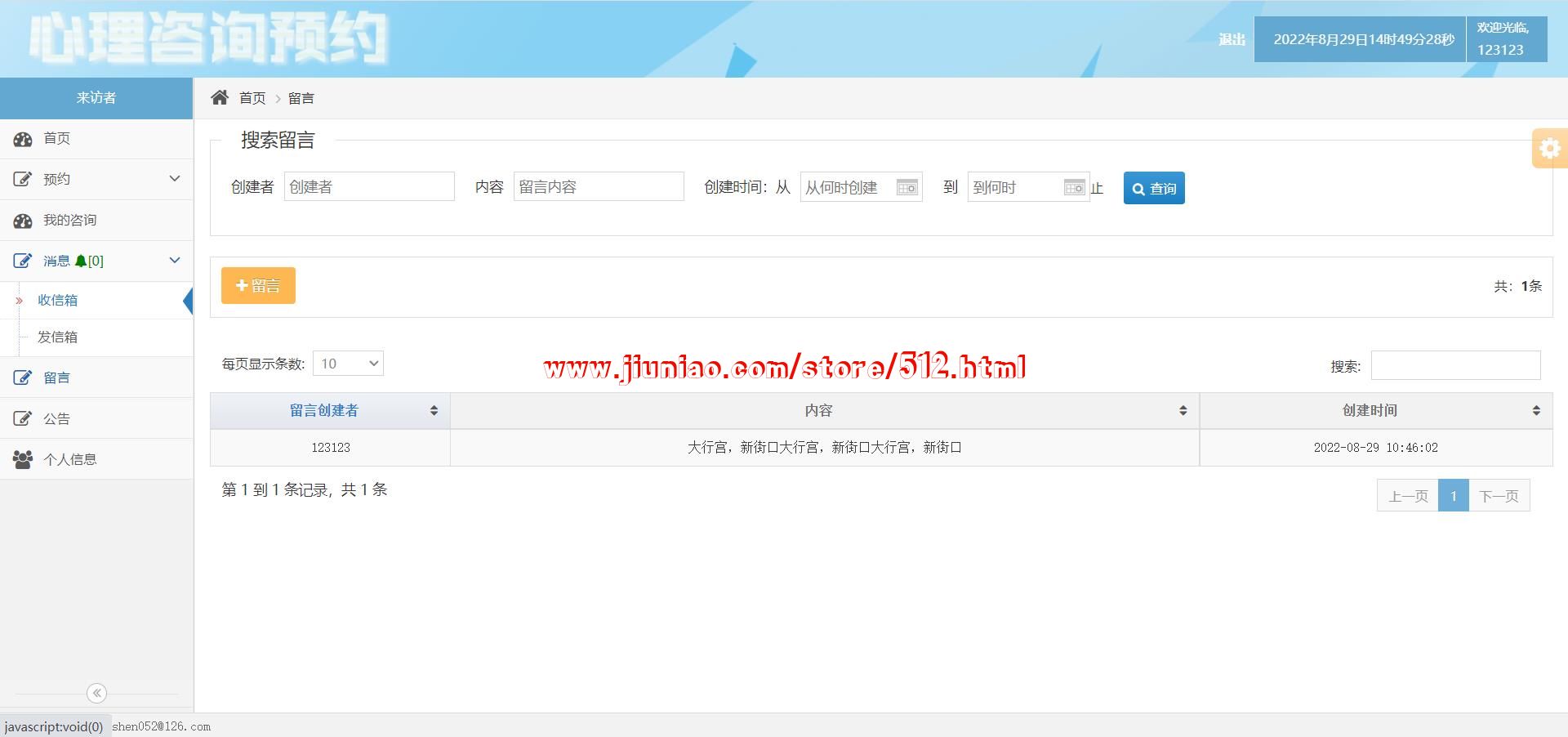1568x737 pixels.
Task: Click the edit icon beside 公告
Action: 23,418
